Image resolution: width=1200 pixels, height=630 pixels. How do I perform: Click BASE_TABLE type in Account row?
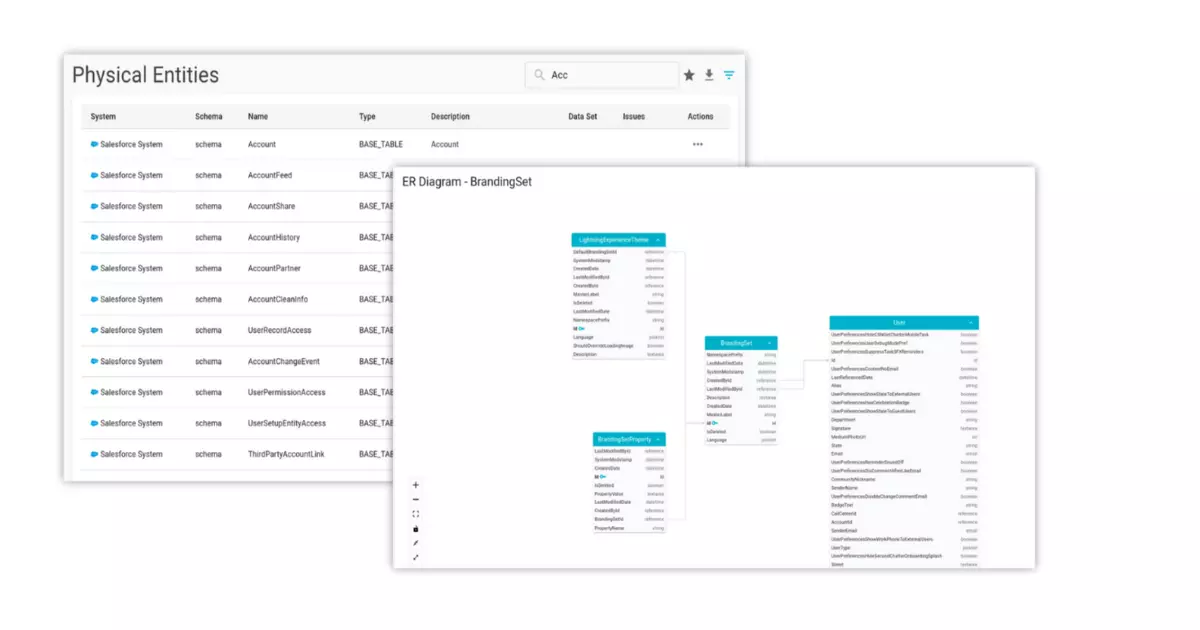click(x=381, y=144)
